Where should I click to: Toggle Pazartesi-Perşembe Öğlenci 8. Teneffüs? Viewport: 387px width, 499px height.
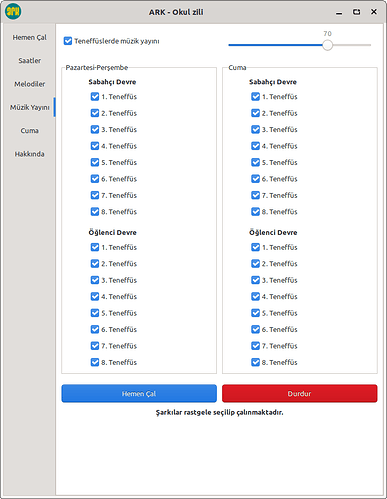pos(95,362)
